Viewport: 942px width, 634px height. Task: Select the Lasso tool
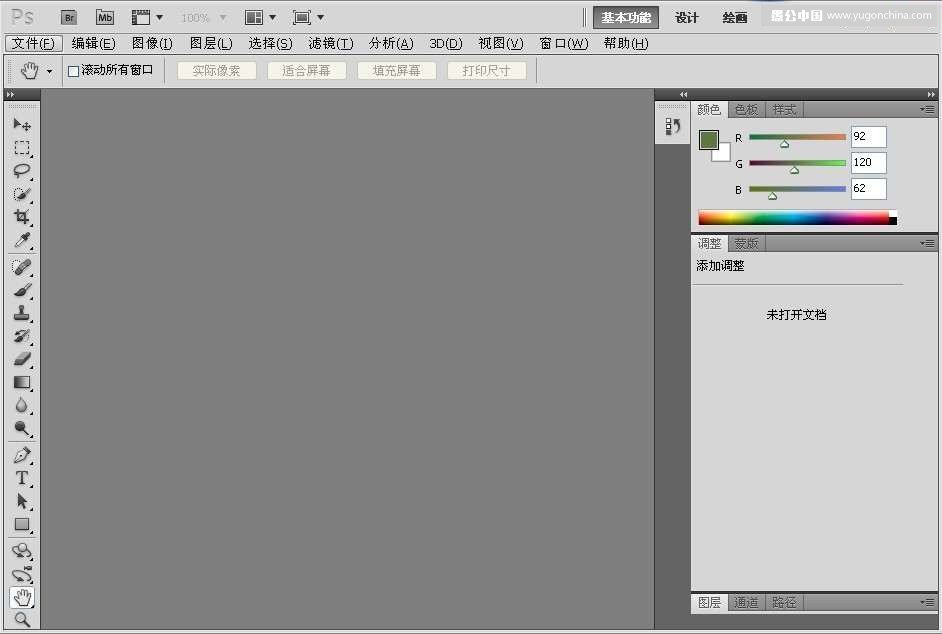tap(22, 171)
